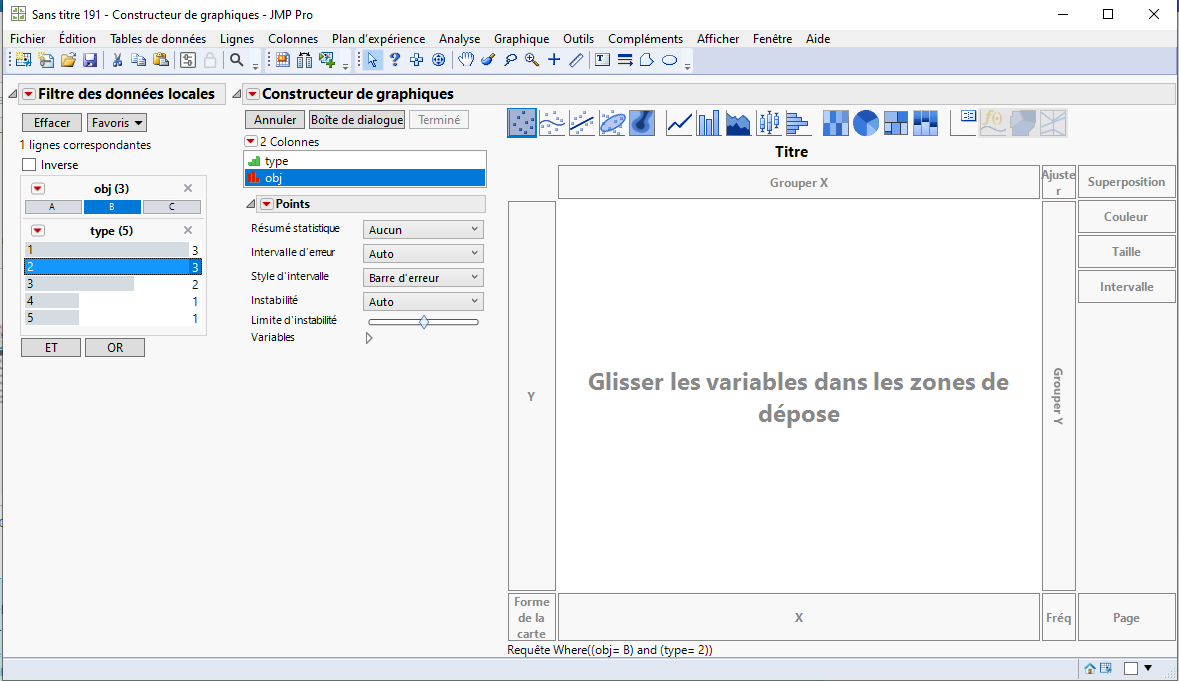
Task: Open the Favoris dropdown
Action: click(x=117, y=123)
